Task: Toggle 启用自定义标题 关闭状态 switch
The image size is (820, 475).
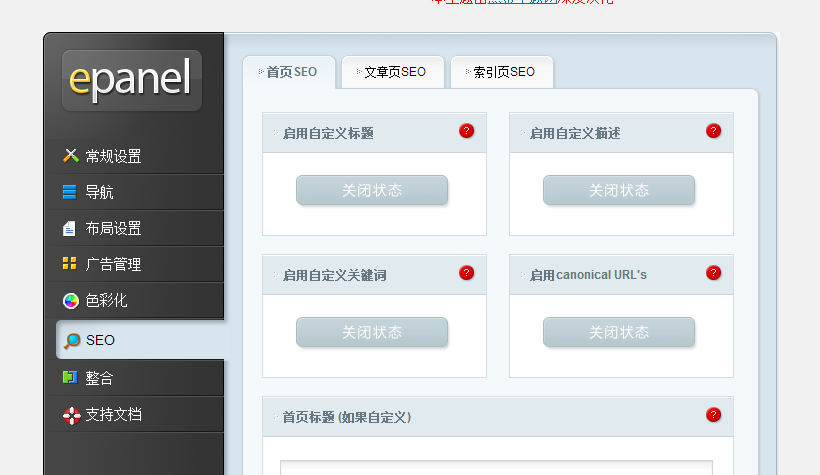Action: pos(372,190)
